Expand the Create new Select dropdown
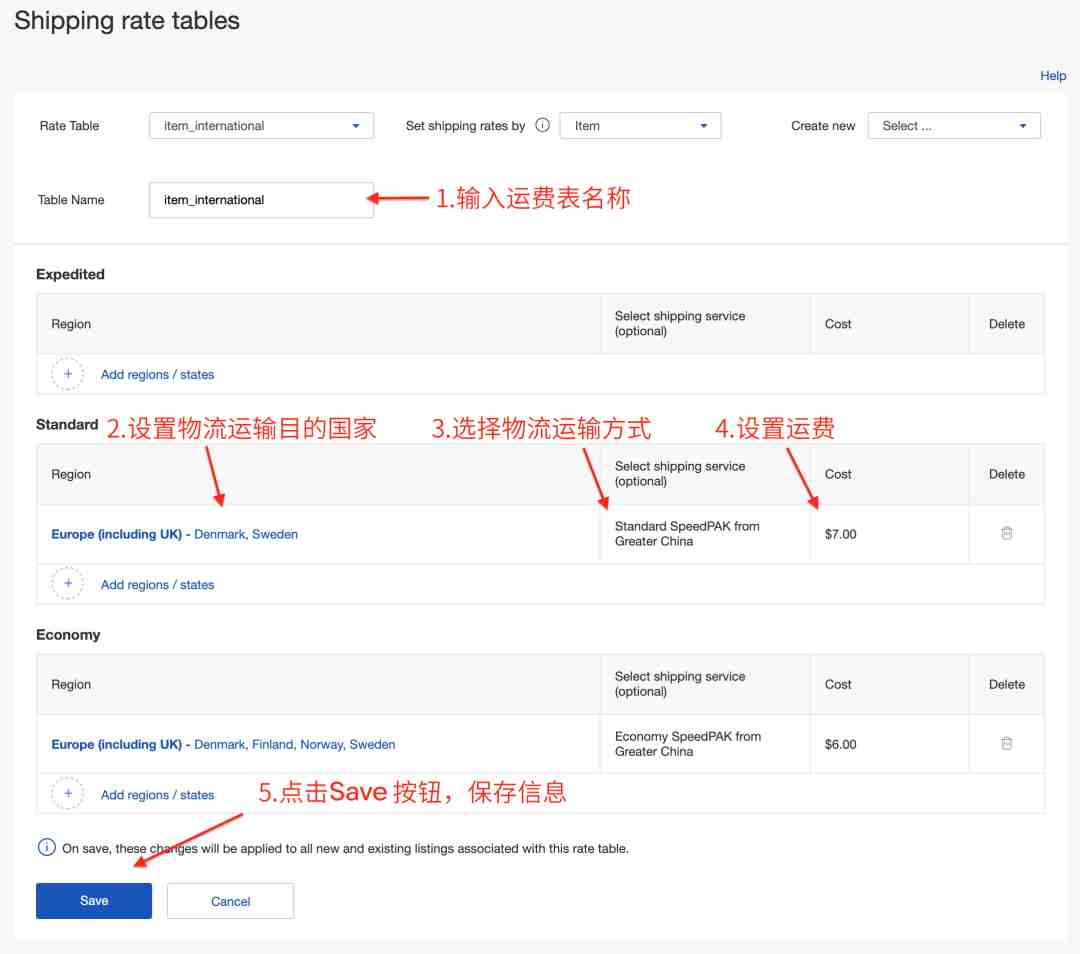The image size is (1080, 954). [x=954, y=126]
